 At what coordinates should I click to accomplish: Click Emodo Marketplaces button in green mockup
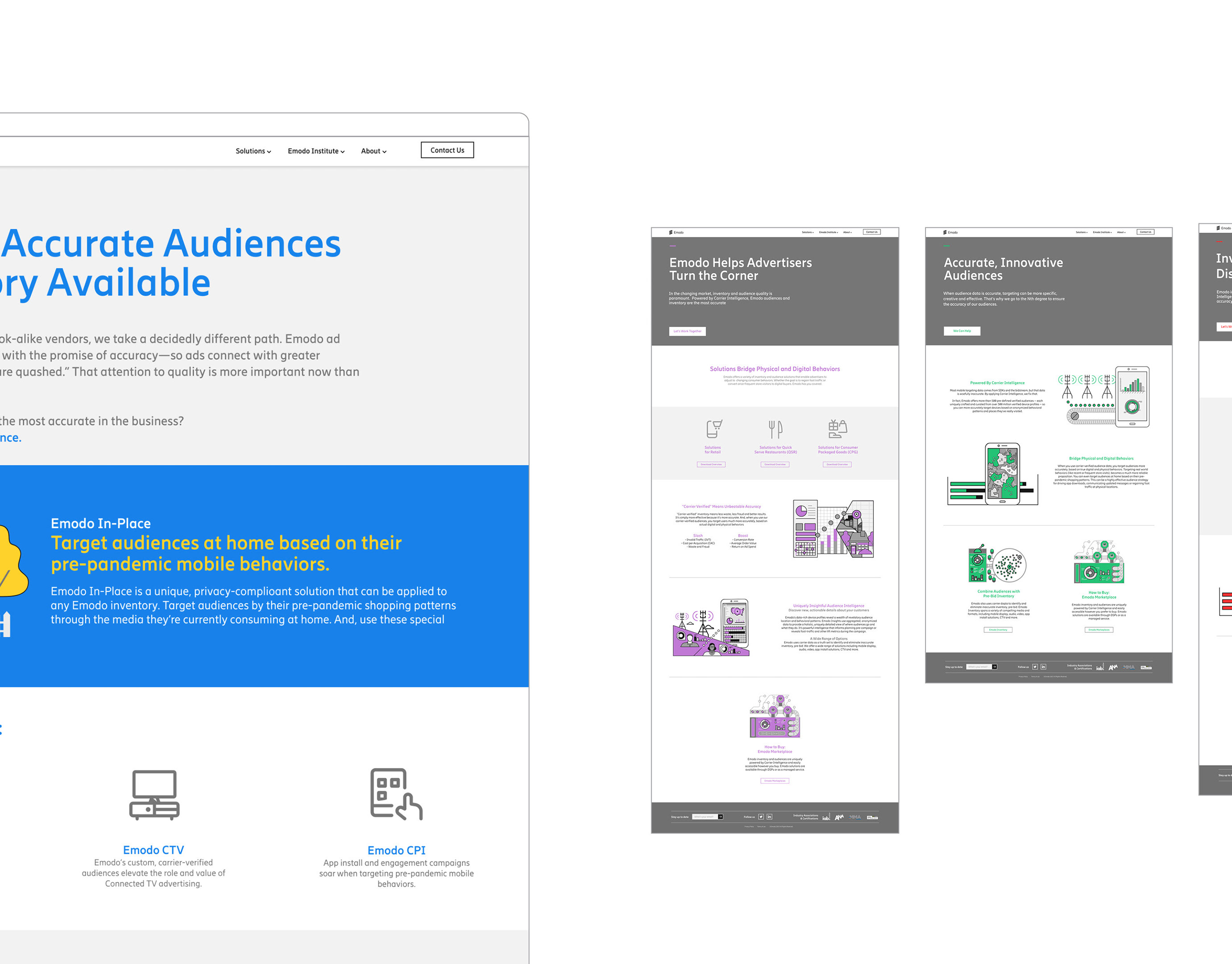tap(1099, 630)
